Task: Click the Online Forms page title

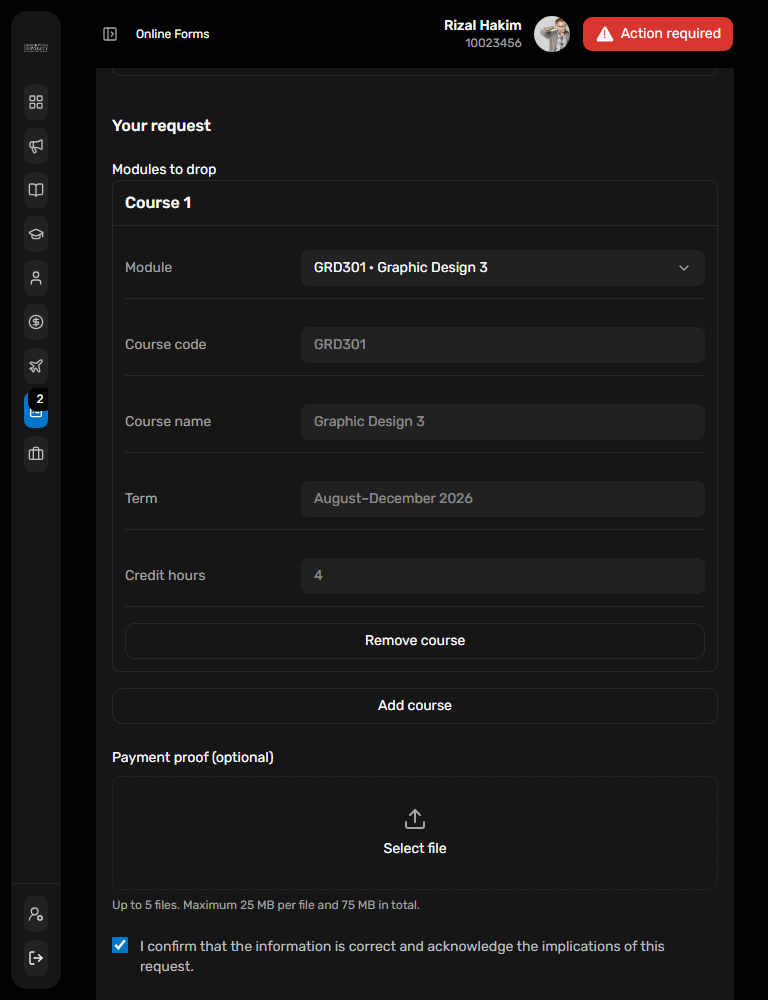Action: point(172,34)
